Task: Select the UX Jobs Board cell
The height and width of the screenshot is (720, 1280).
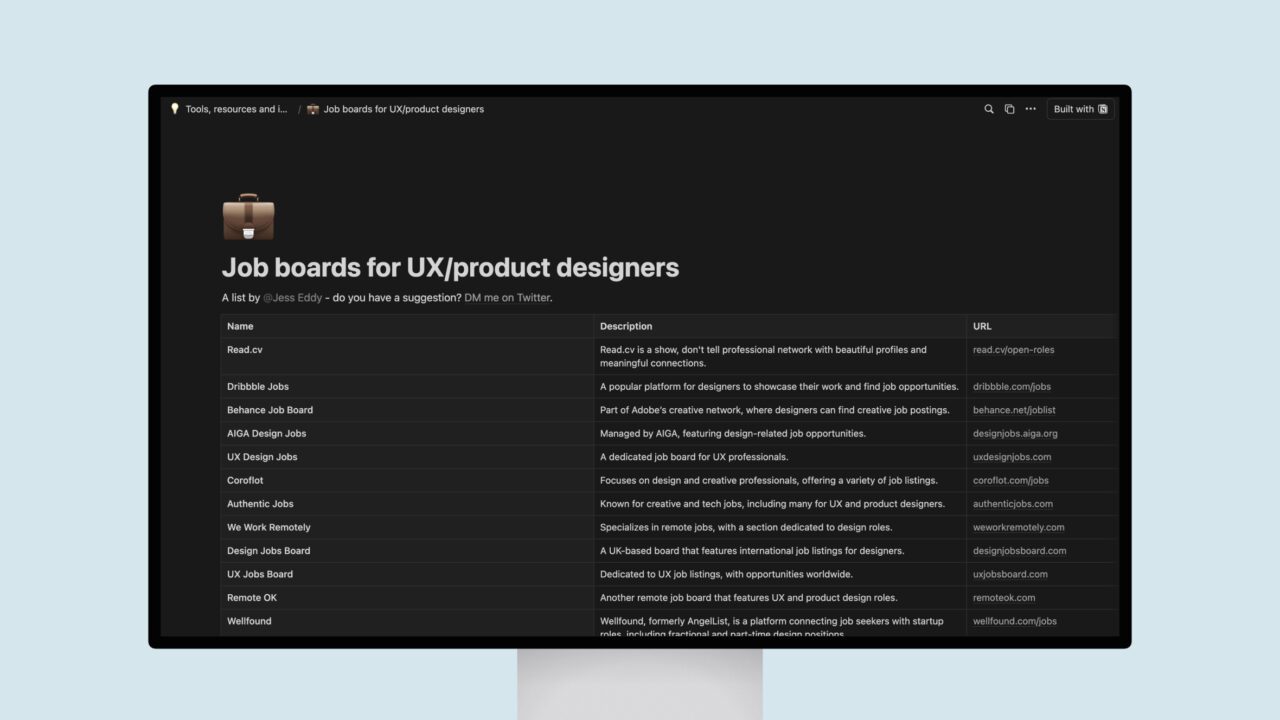Action: click(407, 575)
